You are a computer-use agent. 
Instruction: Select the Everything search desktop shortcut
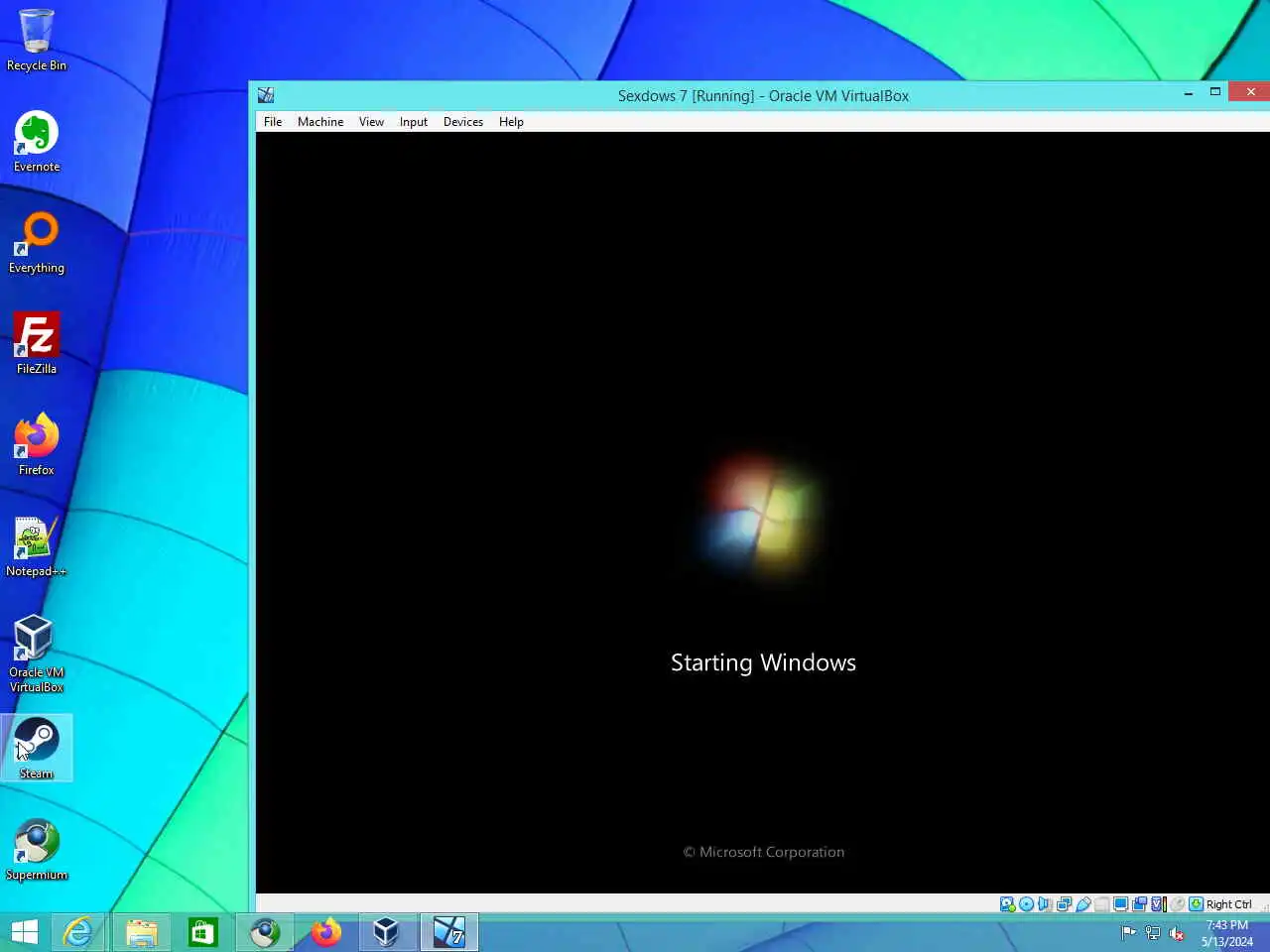pyautogui.click(x=37, y=243)
